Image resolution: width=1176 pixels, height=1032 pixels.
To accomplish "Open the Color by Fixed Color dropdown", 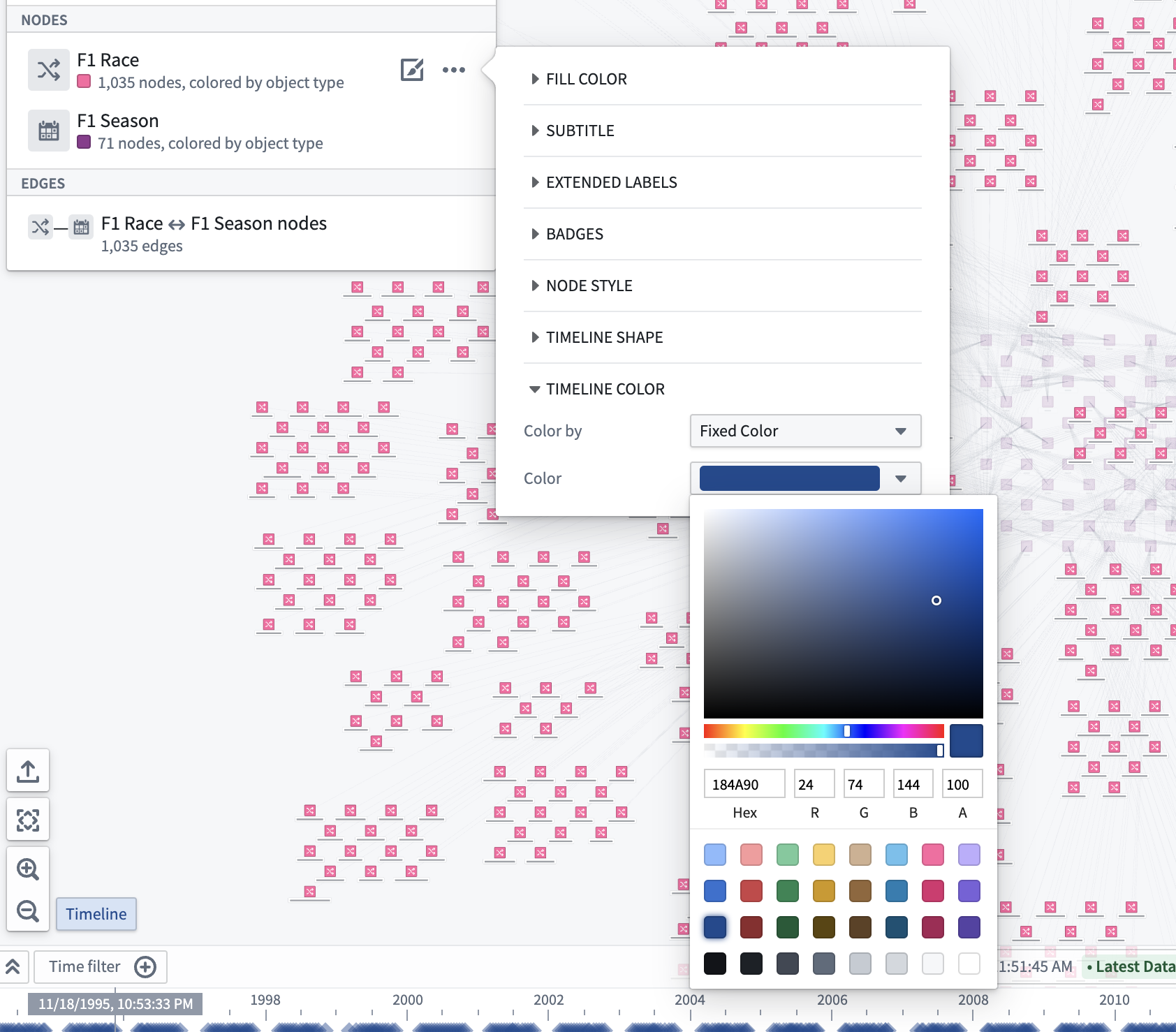I will point(806,431).
